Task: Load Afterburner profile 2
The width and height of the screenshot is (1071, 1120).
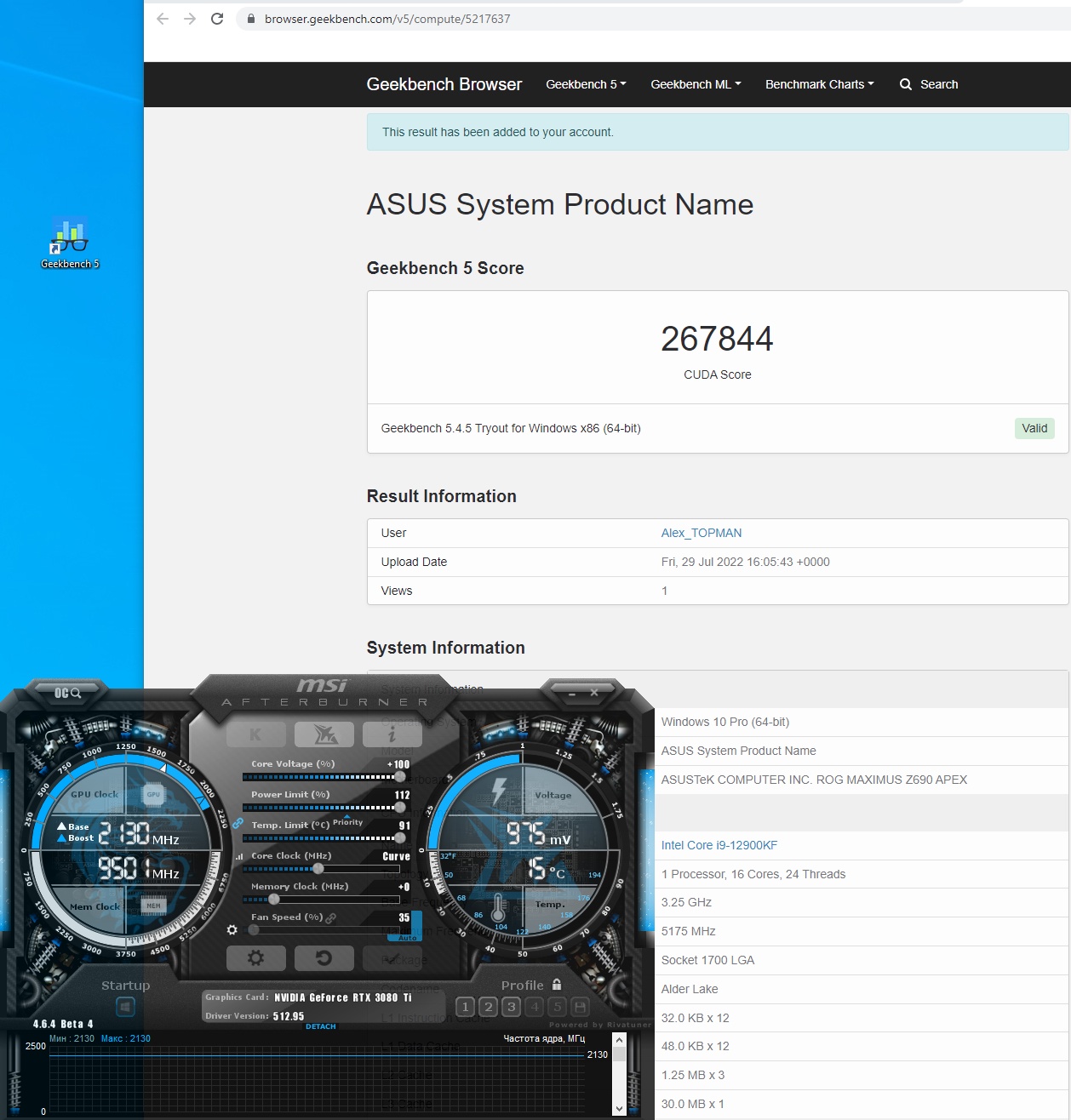Action: tap(488, 1007)
